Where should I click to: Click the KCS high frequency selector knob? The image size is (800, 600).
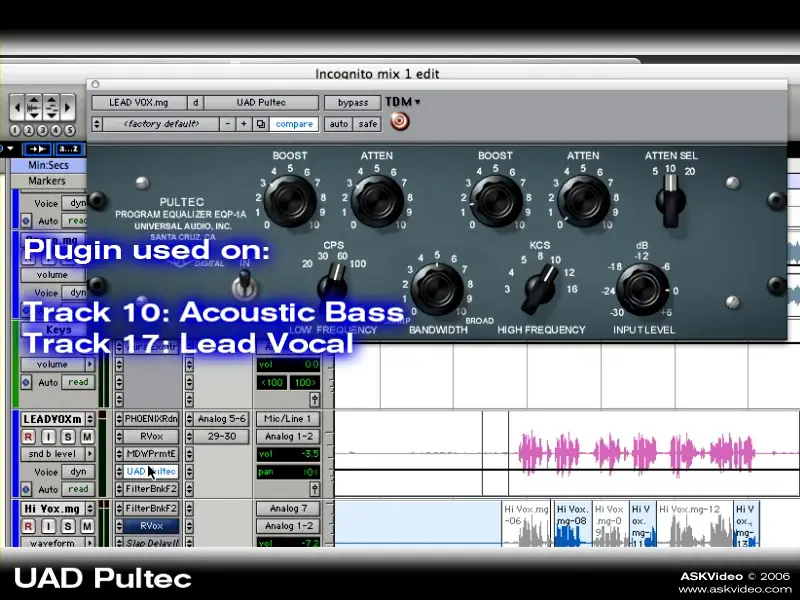(x=540, y=288)
